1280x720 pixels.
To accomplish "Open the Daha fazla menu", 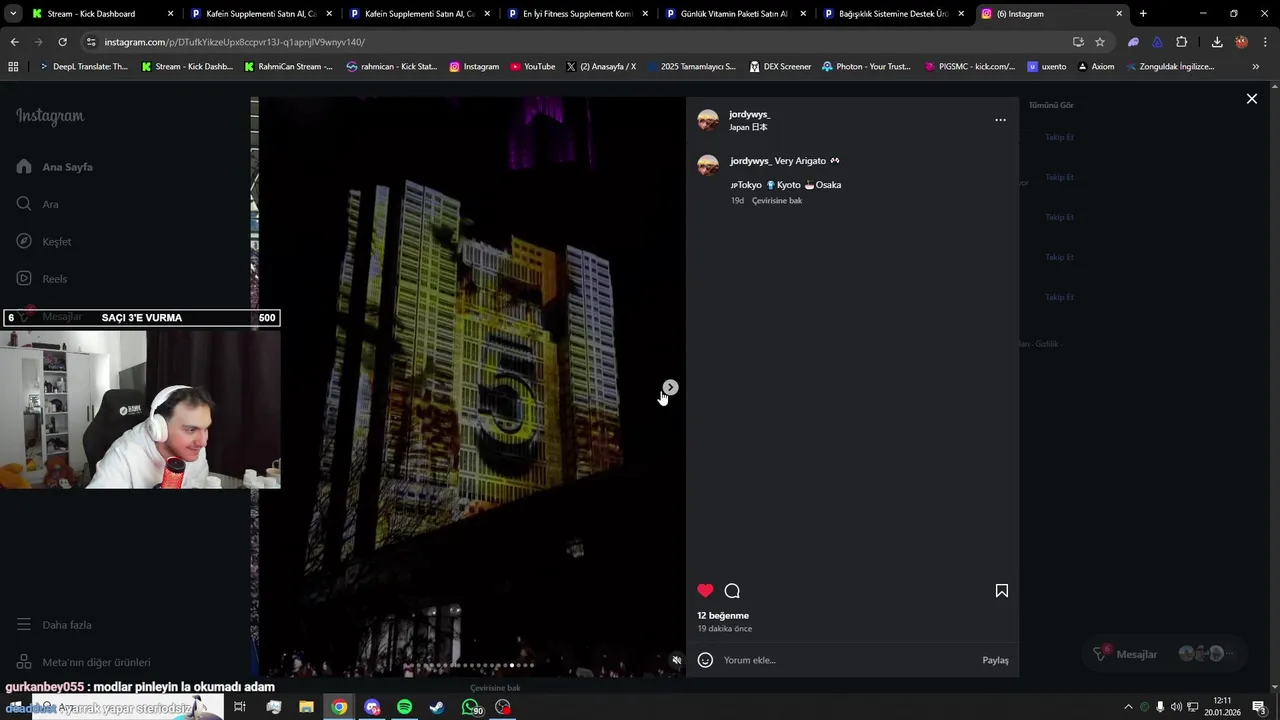I will 54,625.
